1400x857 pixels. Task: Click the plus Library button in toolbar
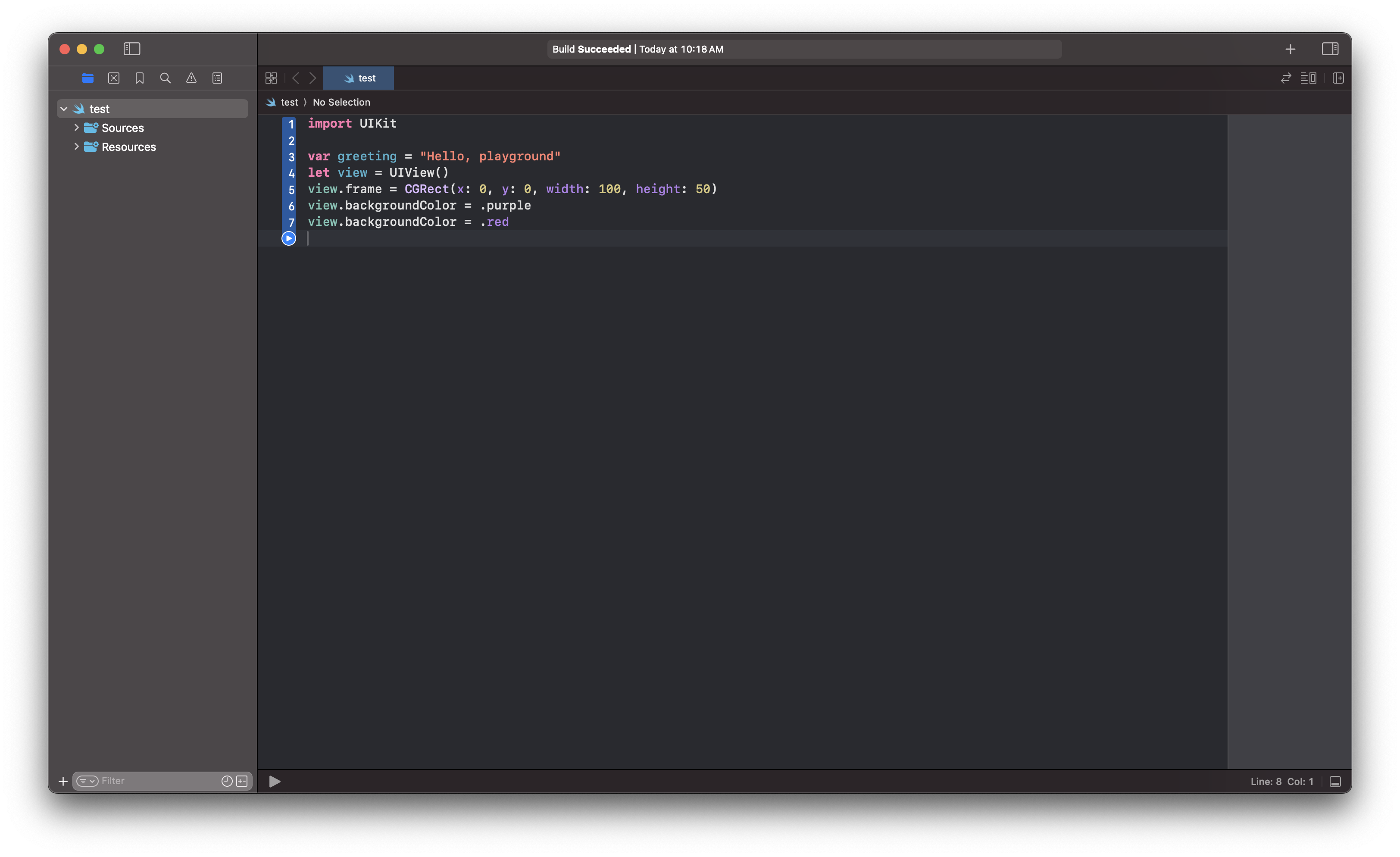1291,49
